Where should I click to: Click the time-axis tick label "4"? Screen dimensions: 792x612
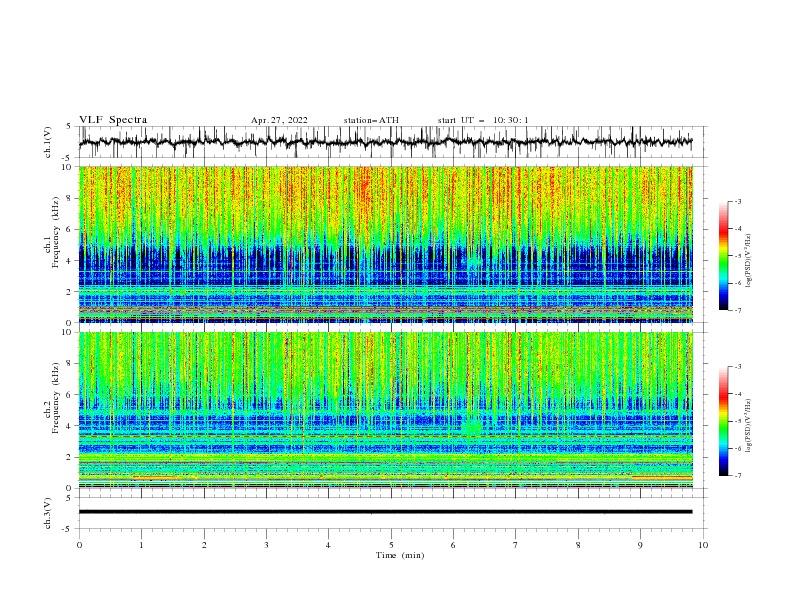pyautogui.click(x=328, y=545)
